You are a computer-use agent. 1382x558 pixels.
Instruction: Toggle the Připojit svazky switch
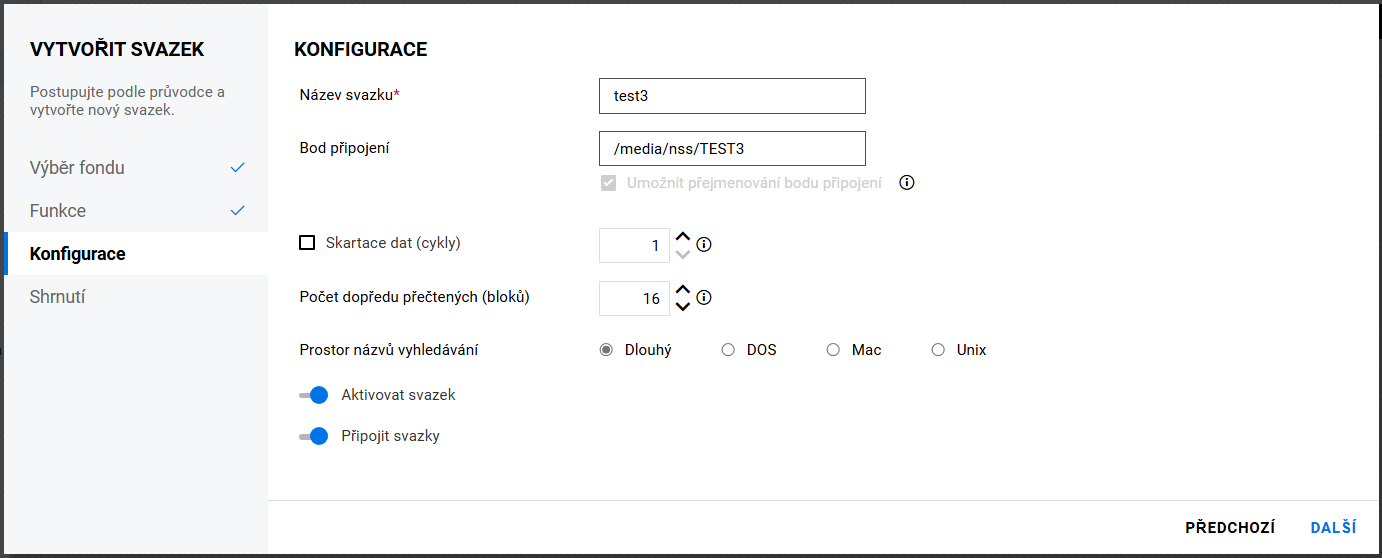coord(314,436)
